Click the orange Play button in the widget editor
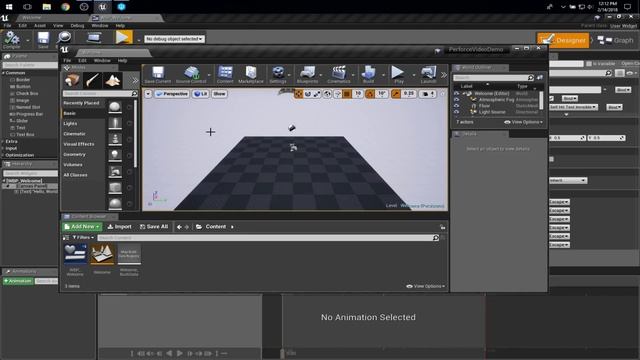The image size is (640, 360). [123, 38]
